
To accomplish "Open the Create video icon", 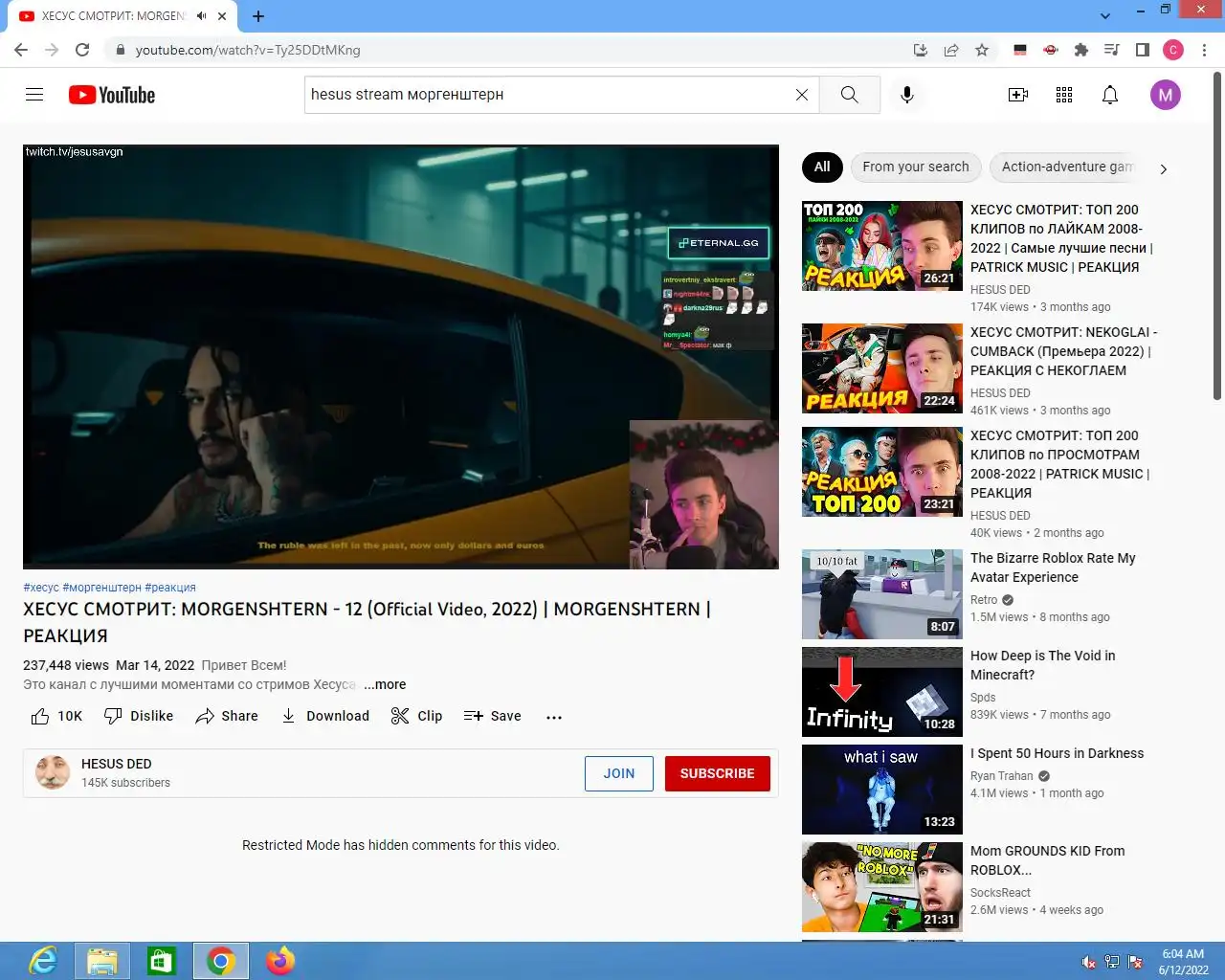I will (1018, 95).
